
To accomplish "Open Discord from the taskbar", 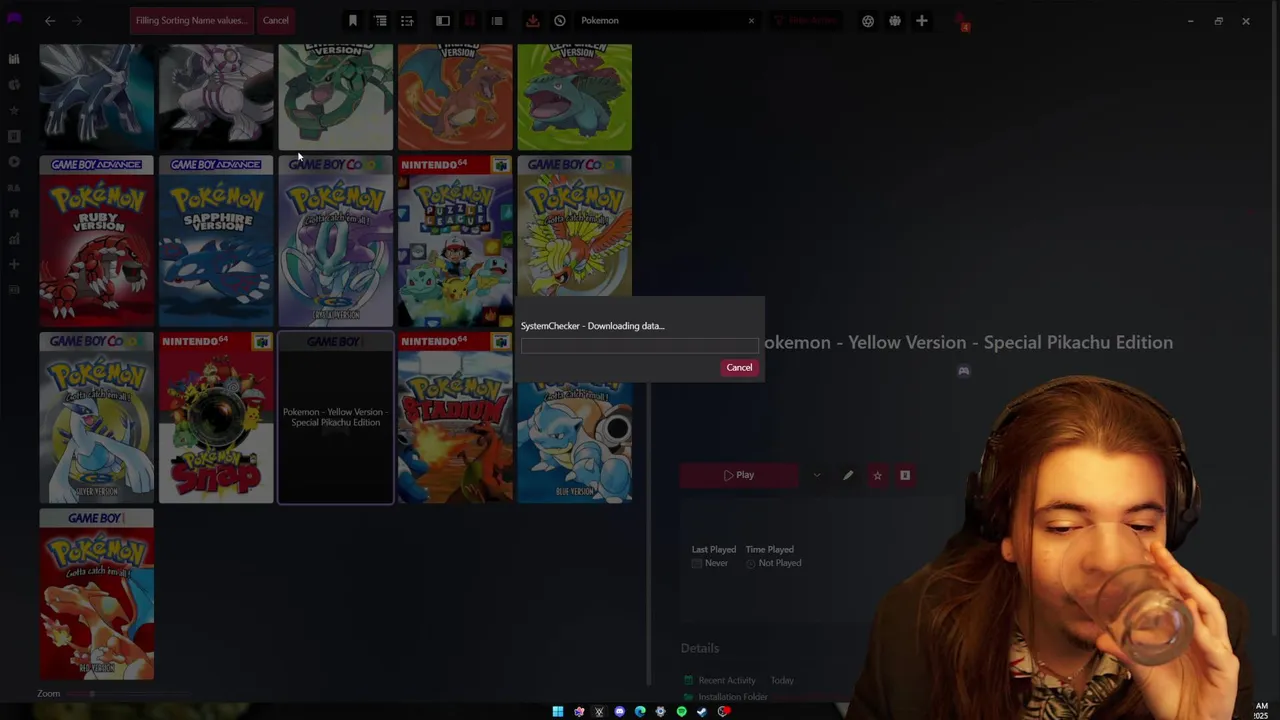I will pos(620,712).
